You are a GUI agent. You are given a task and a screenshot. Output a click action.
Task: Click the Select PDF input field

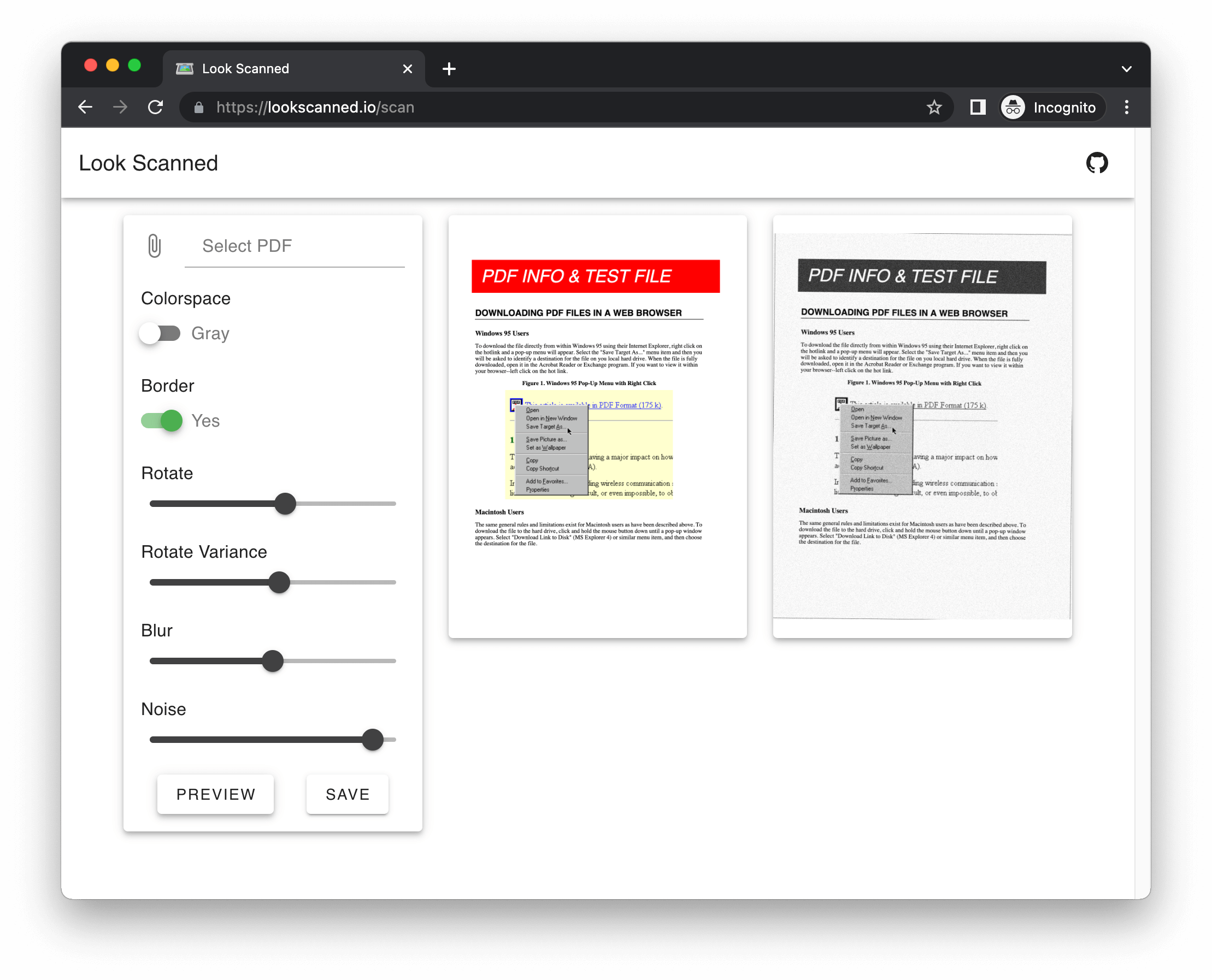pos(294,246)
